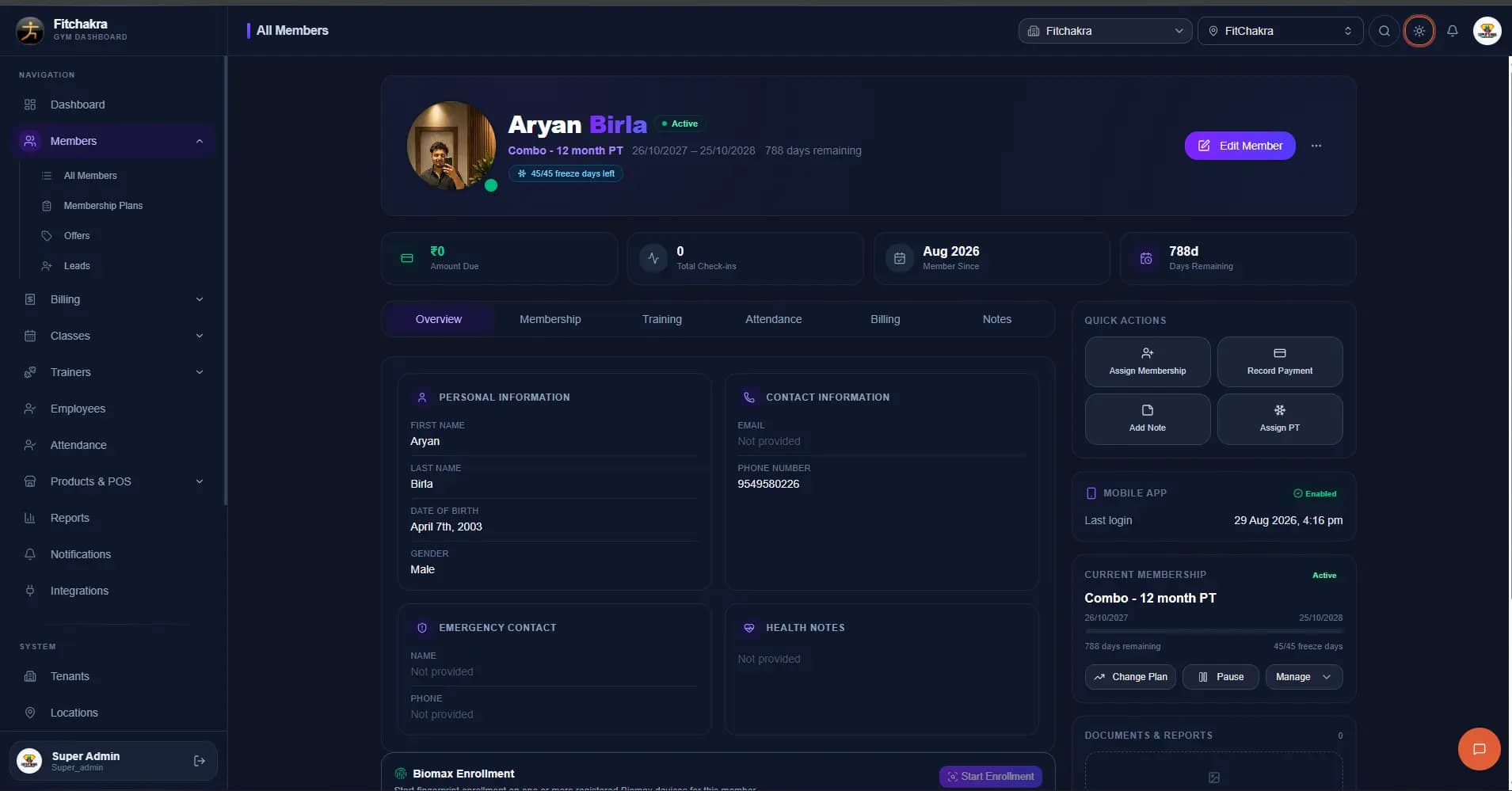Viewport: 1512px width, 791px height.
Task: Click the Locations pin icon in sidebar
Action: pyautogui.click(x=30, y=713)
